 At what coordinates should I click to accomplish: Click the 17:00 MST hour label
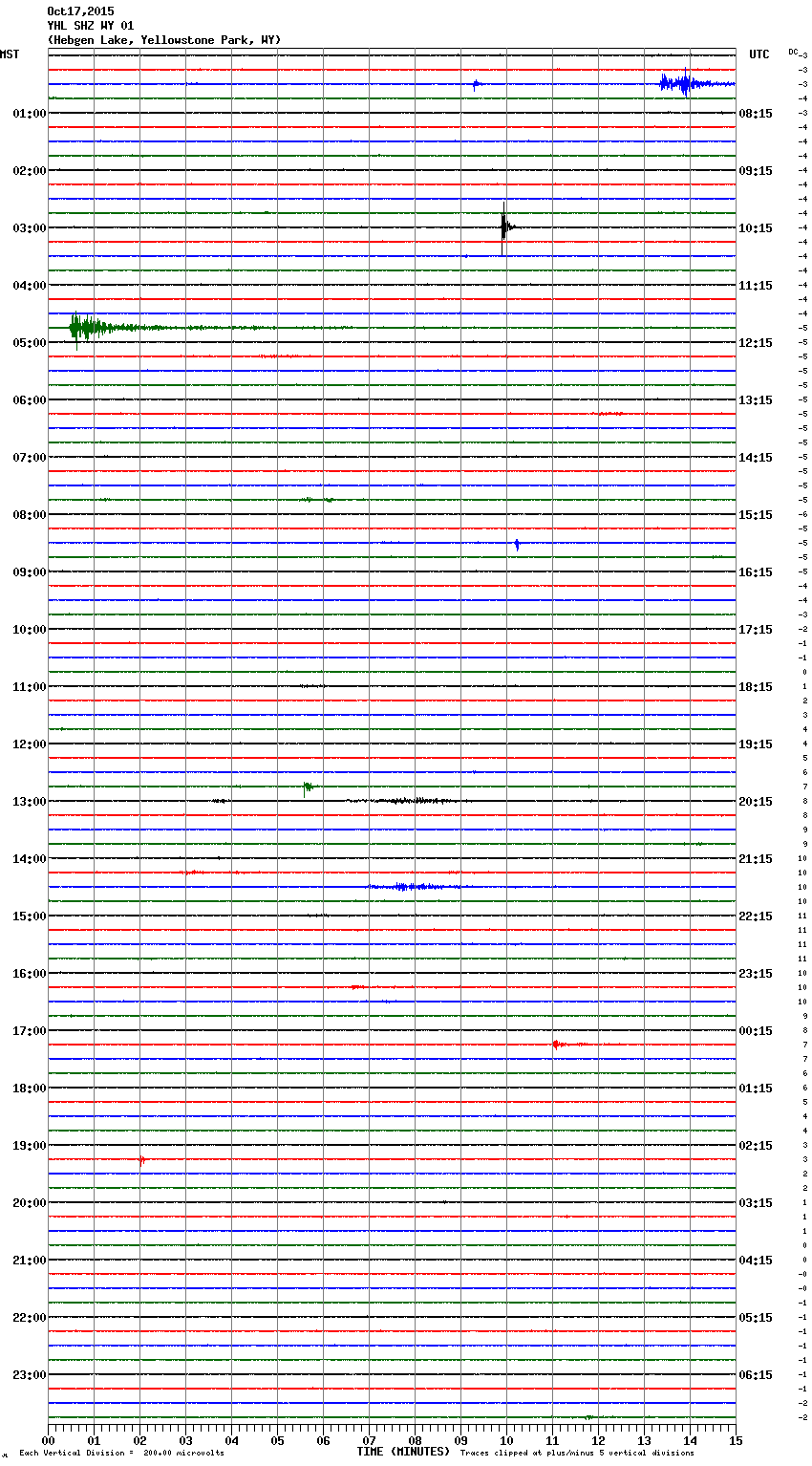(x=30, y=1030)
